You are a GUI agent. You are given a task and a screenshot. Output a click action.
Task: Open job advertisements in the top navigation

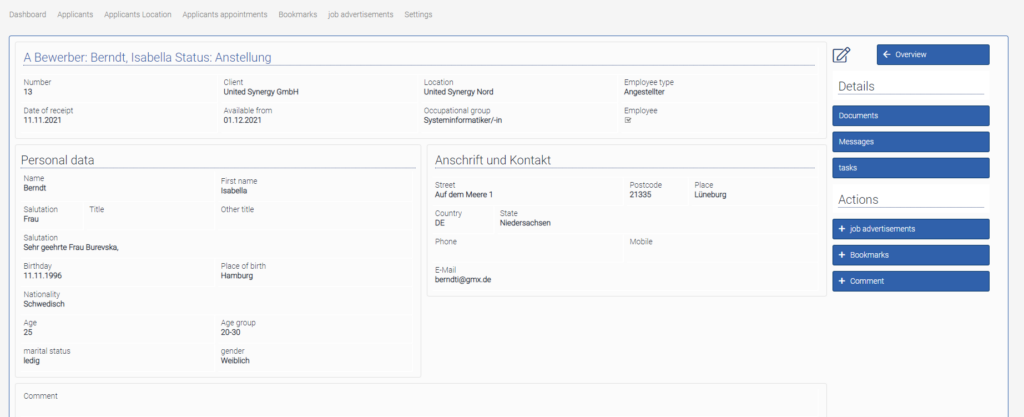361,15
